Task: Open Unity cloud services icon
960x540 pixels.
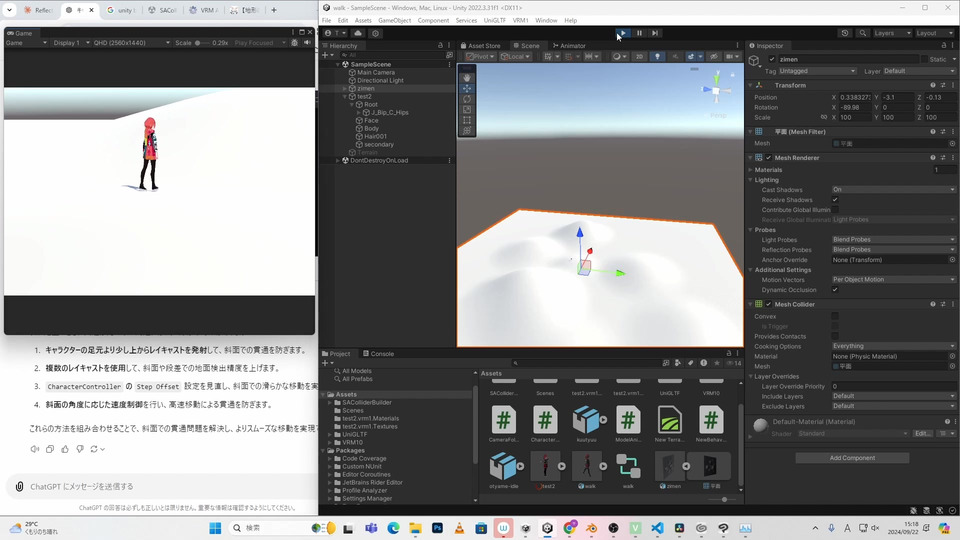Action: point(358,33)
